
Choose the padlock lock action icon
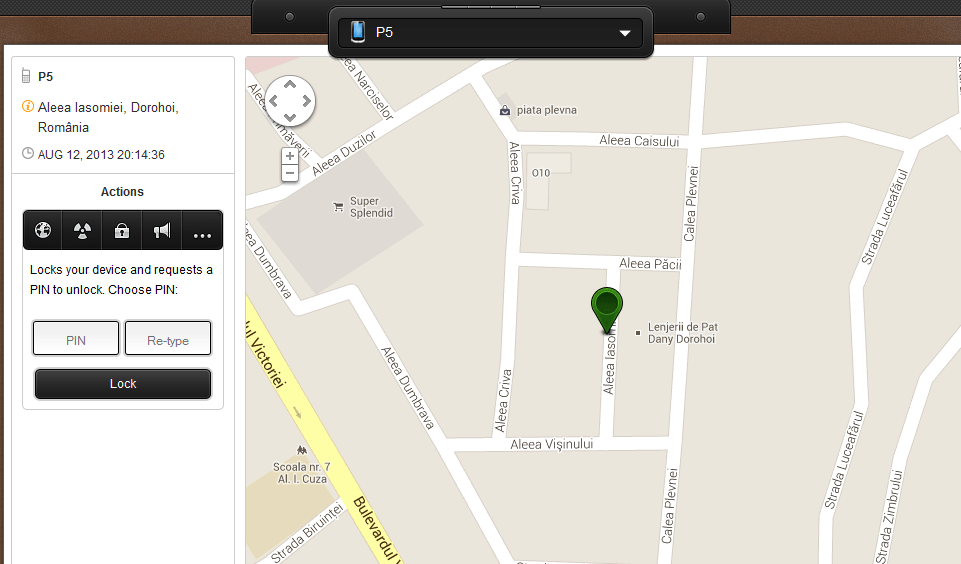tap(122, 231)
